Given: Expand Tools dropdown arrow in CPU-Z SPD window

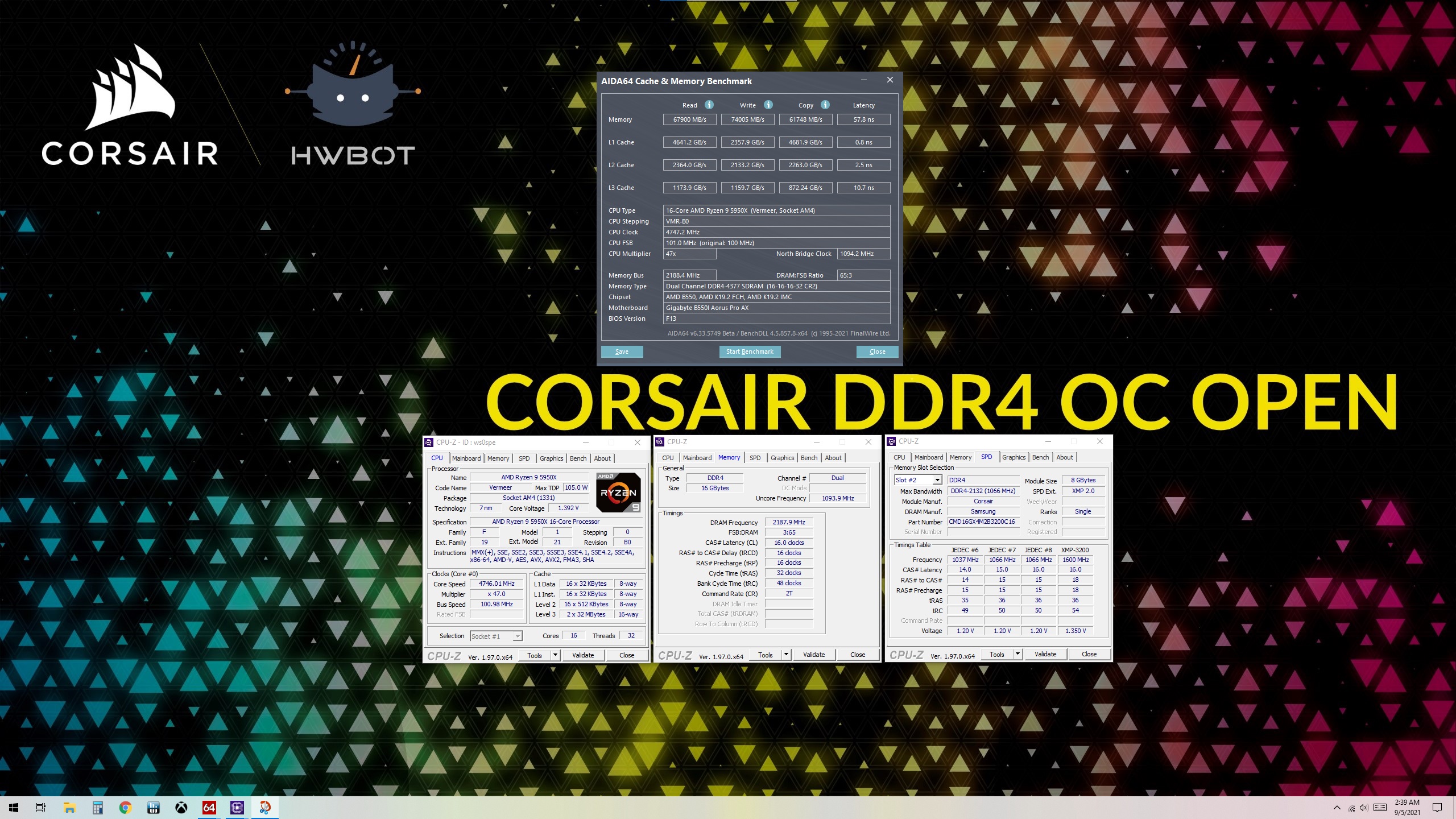Looking at the screenshot, I should 1017,654.
